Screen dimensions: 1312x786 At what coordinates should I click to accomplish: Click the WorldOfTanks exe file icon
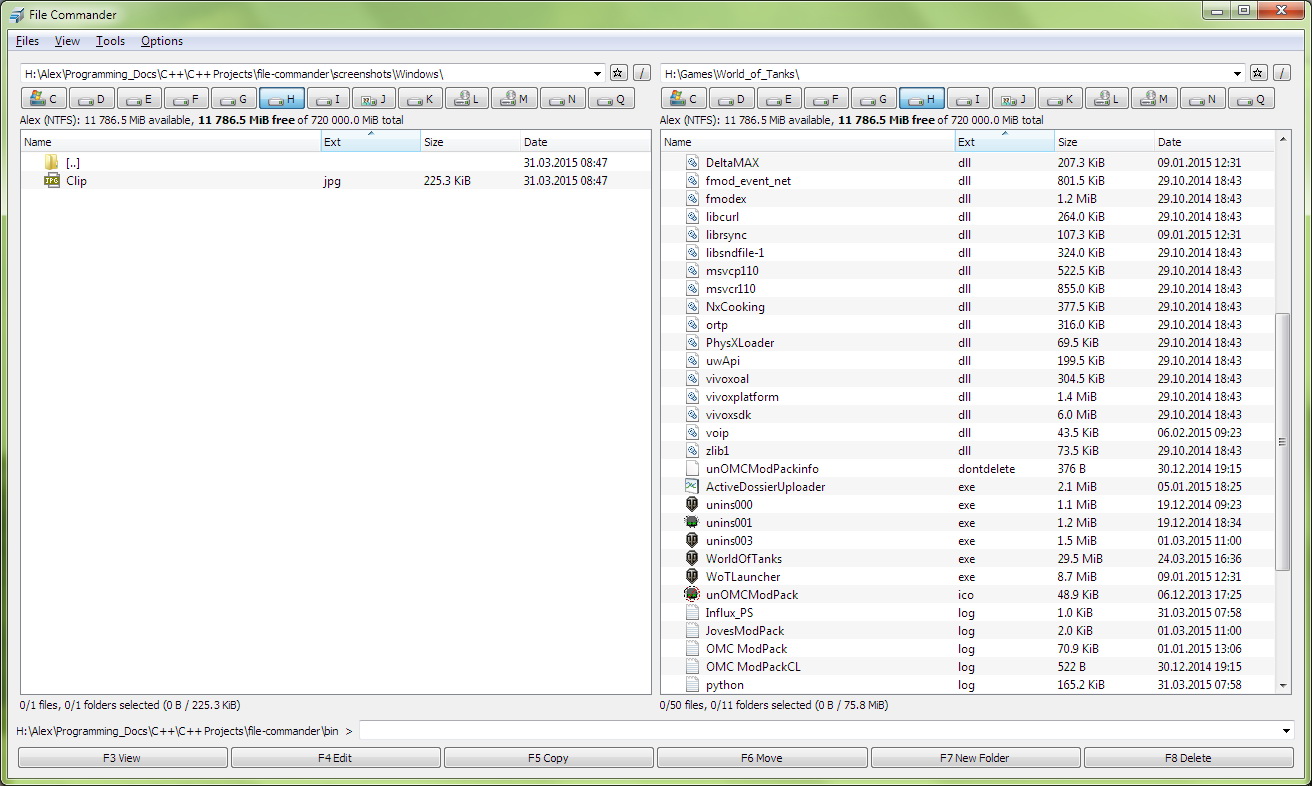click(x=692, y=559)
